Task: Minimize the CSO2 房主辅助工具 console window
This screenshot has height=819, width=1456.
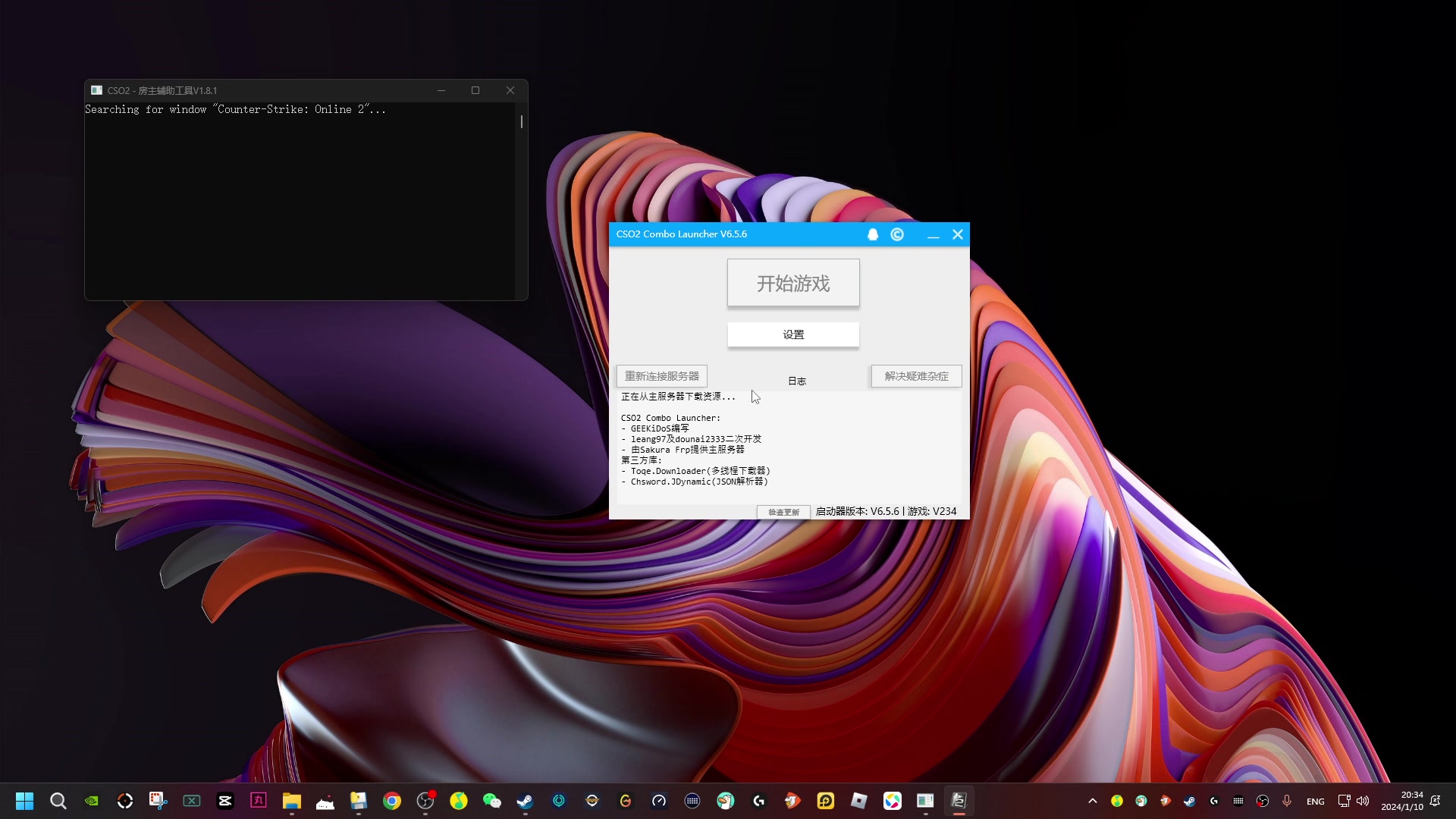Action: click(x=441, y=90)
